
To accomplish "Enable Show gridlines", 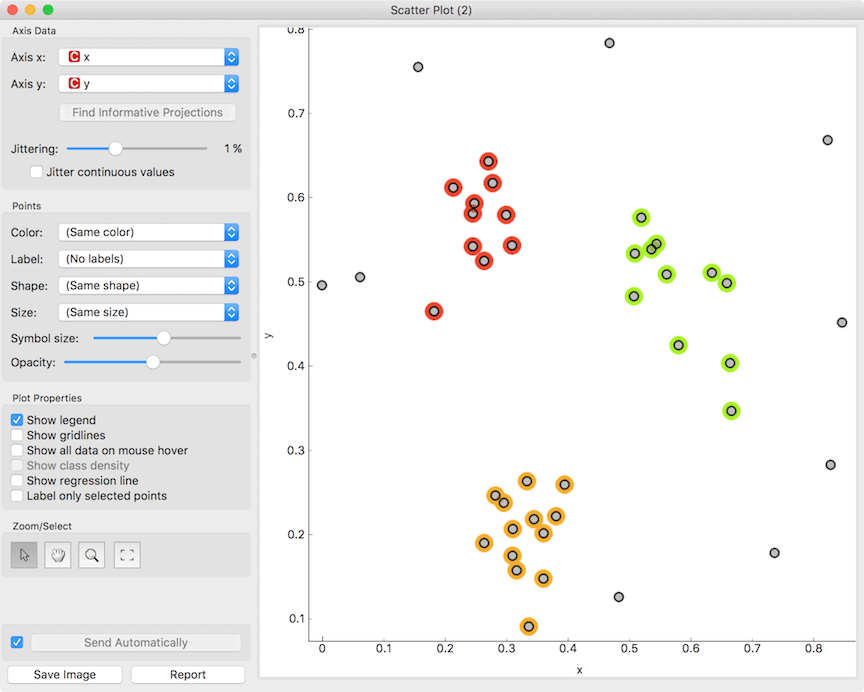I will 16,435.
